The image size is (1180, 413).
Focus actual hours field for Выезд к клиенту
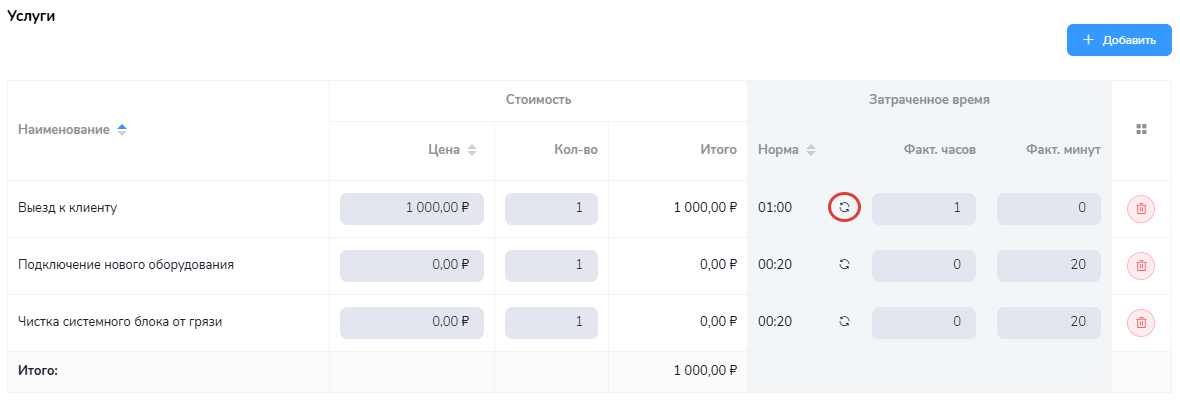coord(923,209)
